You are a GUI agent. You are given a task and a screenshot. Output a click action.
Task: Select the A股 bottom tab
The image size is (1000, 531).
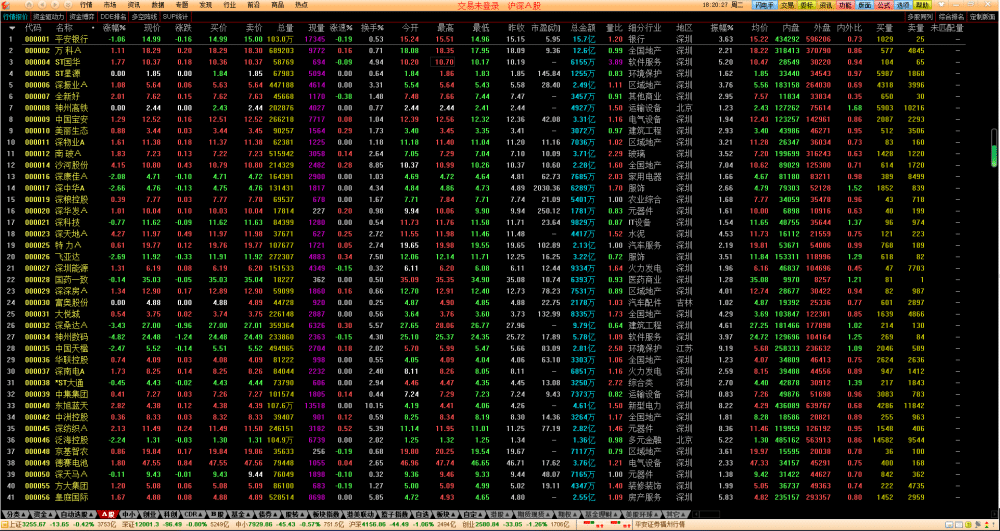108,514
